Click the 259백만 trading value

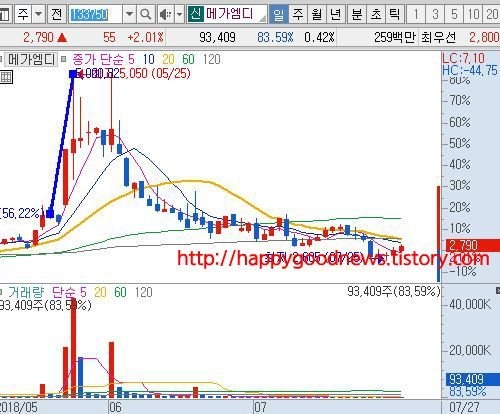pos(395,37)
